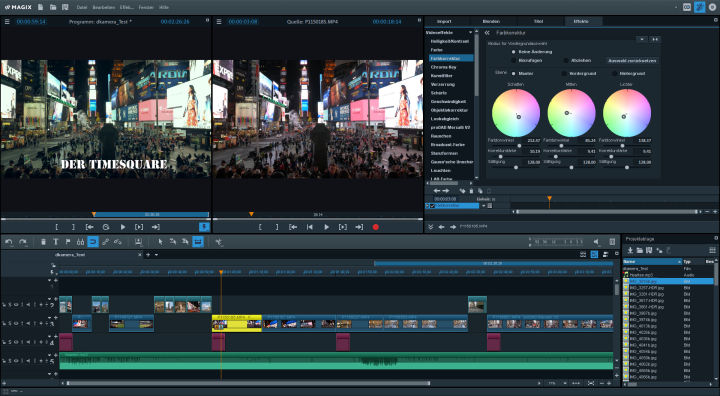Select the Chroma Key effect
720x396 pixels.
(443, 67)
